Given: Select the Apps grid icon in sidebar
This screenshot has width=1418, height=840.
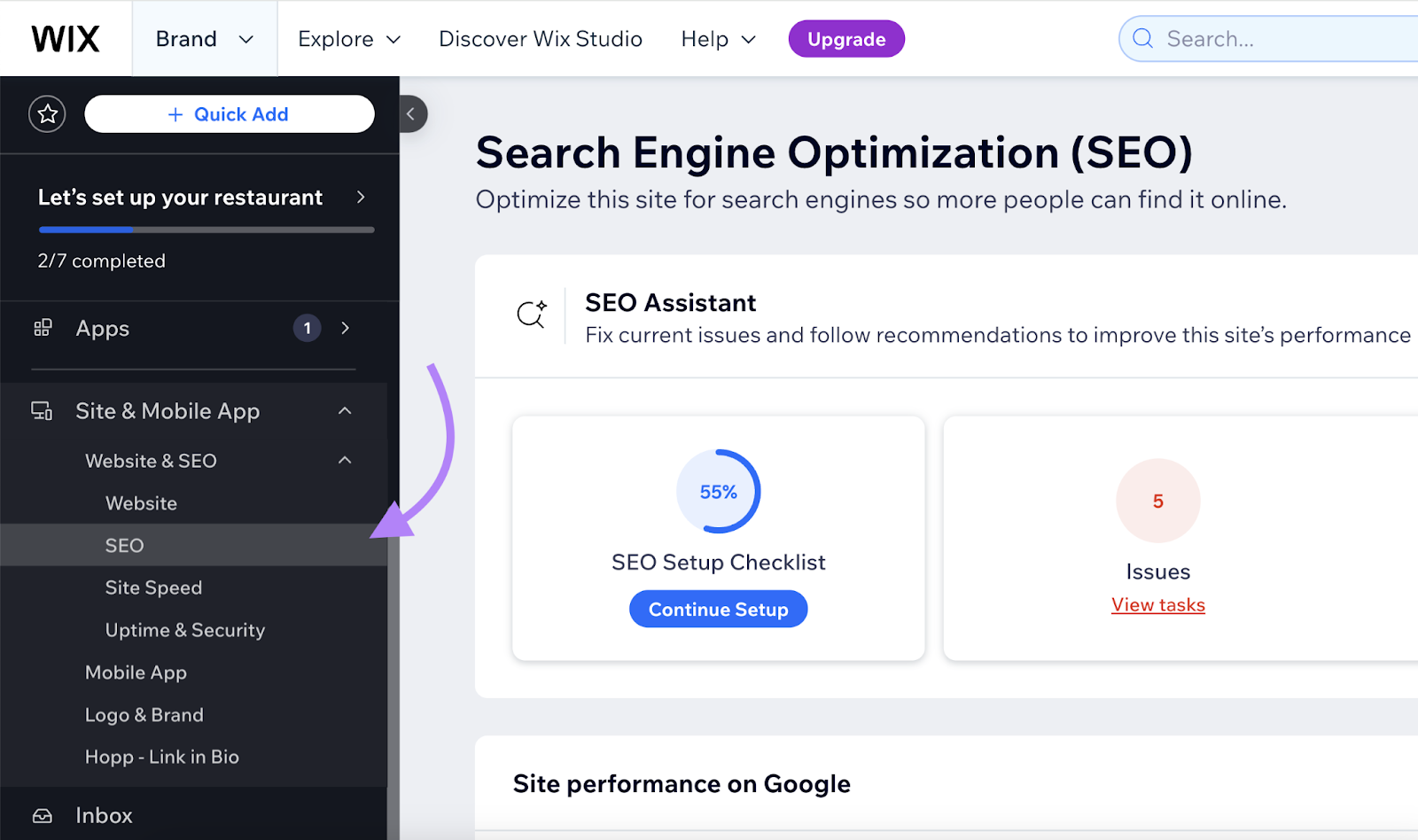Looking at the screenshot, I should tap(42, 328).
